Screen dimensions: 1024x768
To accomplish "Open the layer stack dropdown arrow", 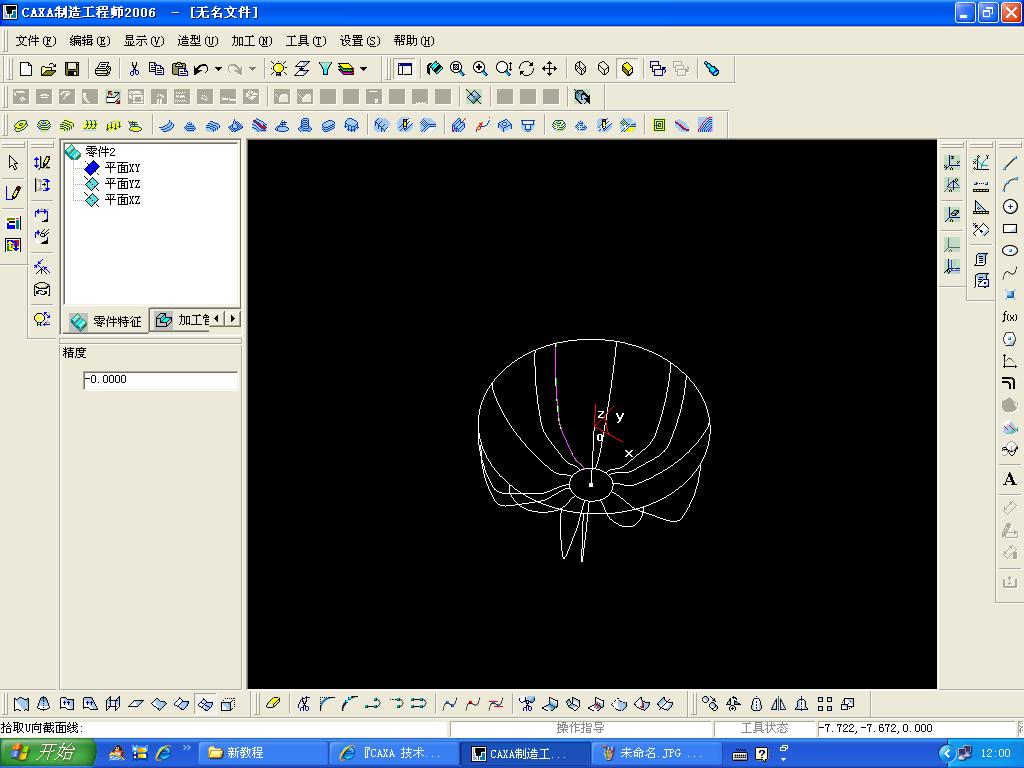I will (x=364, y=69).
